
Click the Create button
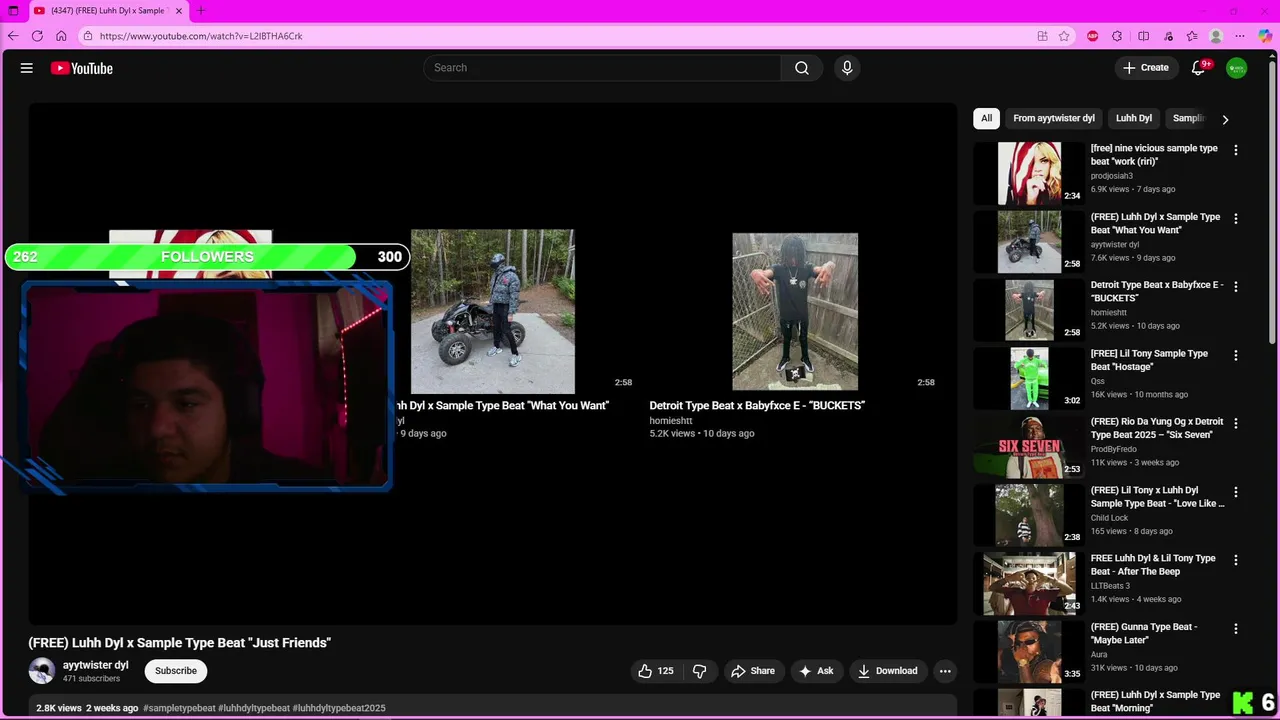tap(1146, 68)
